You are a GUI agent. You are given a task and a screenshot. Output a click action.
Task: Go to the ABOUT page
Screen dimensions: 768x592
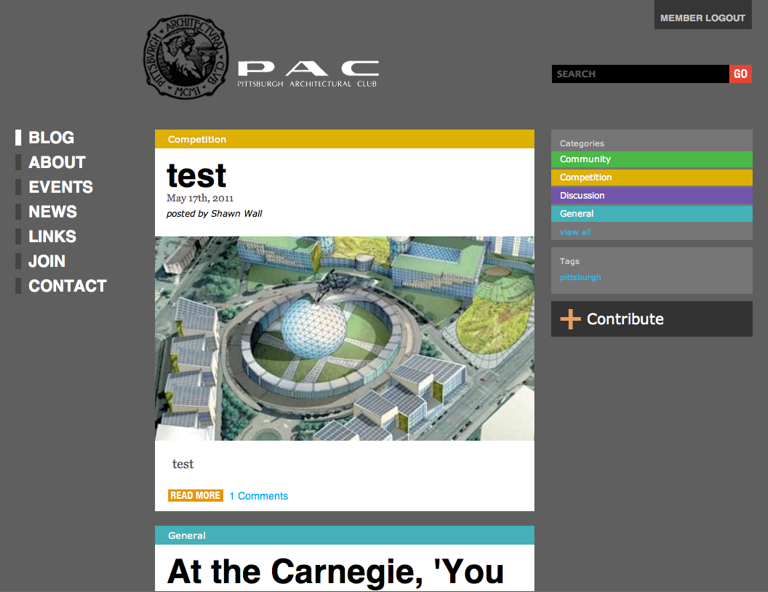click(57, 163)
